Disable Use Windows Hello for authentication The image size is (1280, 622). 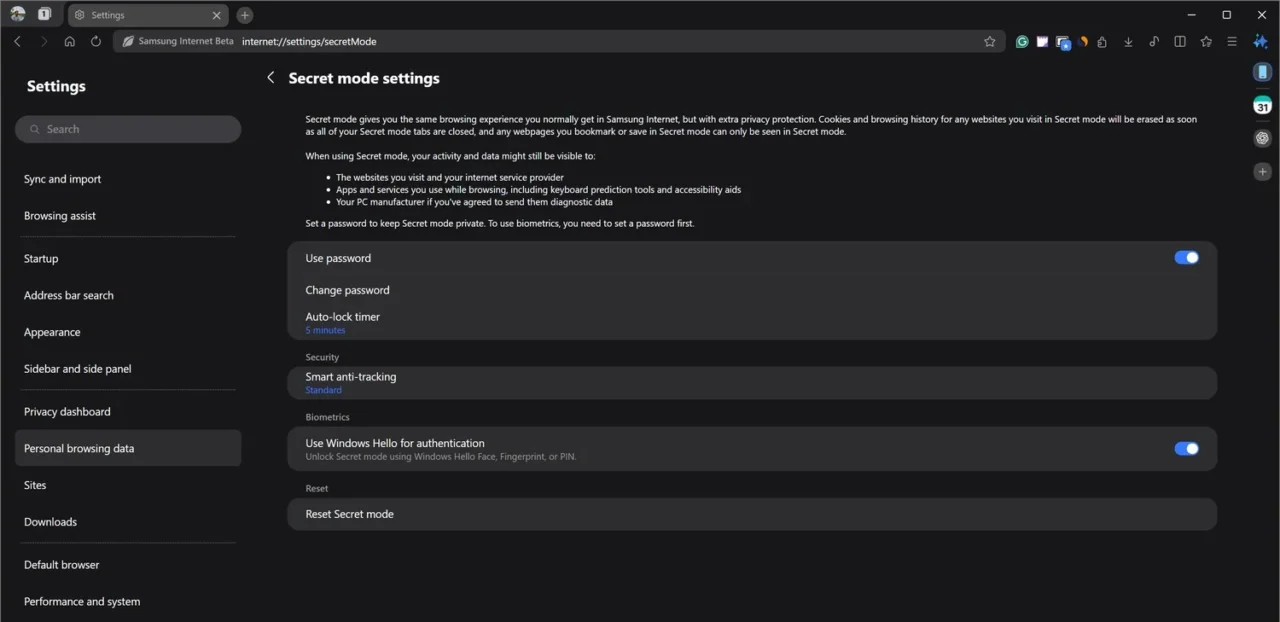1186,448
